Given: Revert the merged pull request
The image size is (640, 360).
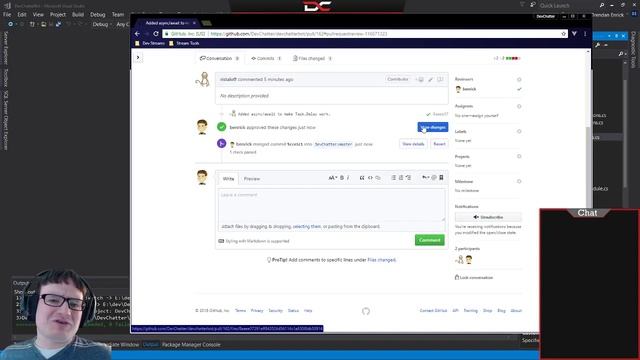Looking at the screenshot, I should pos(439,144).
